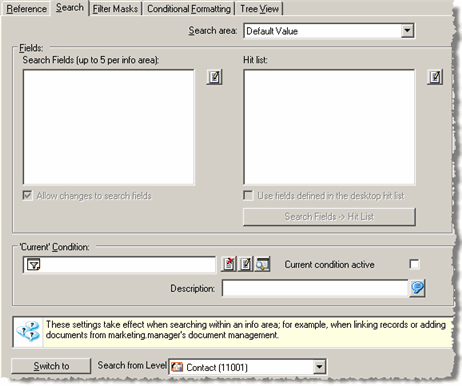Image resolution: width=462 pixels, height=386 pixels.
Task: Click inside the Search Fields list box
Action: pyautogui.click(x=109, y=127)
